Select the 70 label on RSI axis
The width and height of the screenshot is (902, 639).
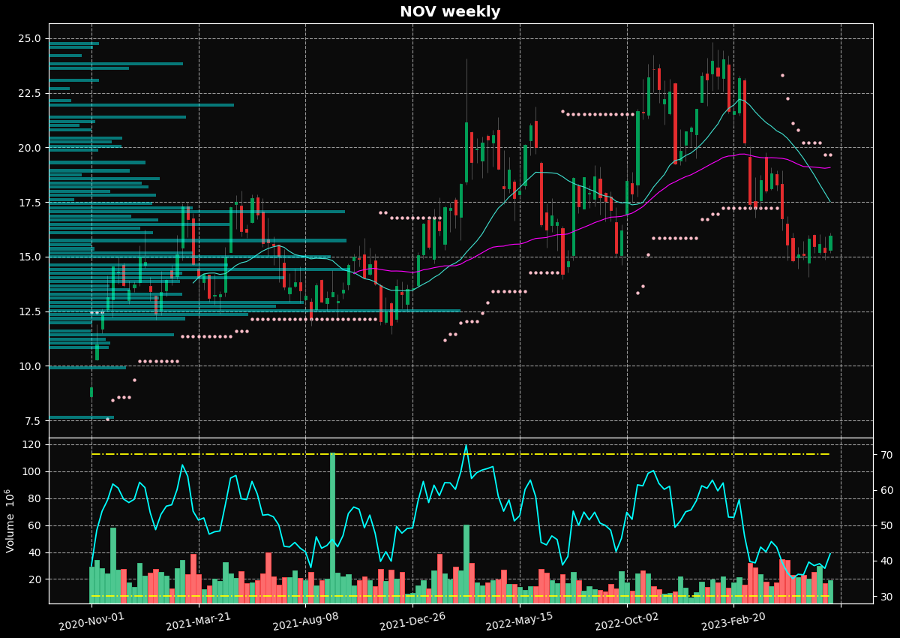click(x=886, y=454)
